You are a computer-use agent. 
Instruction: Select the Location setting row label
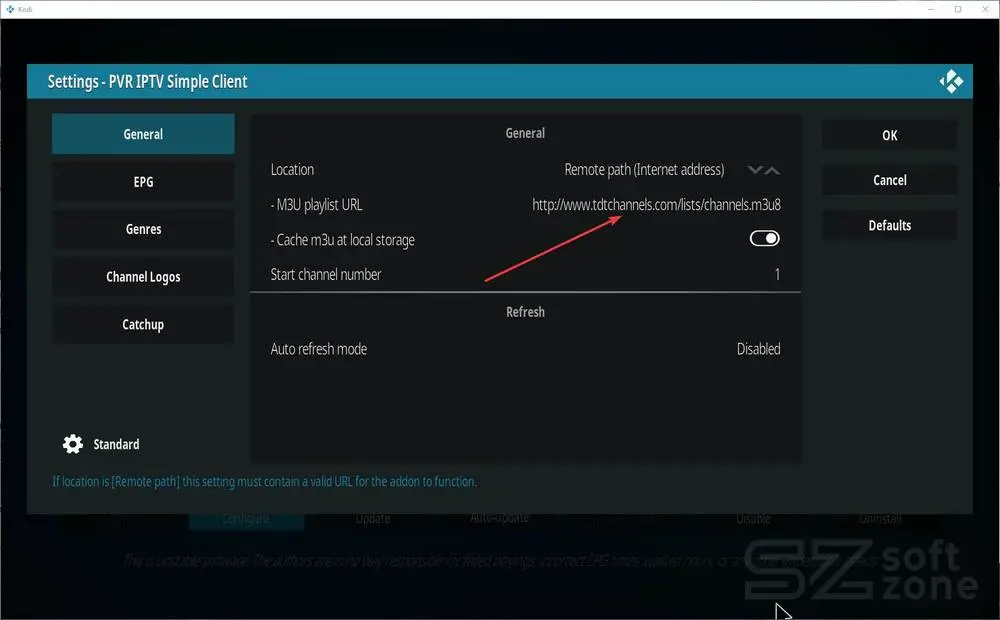[x=292, y=170]
